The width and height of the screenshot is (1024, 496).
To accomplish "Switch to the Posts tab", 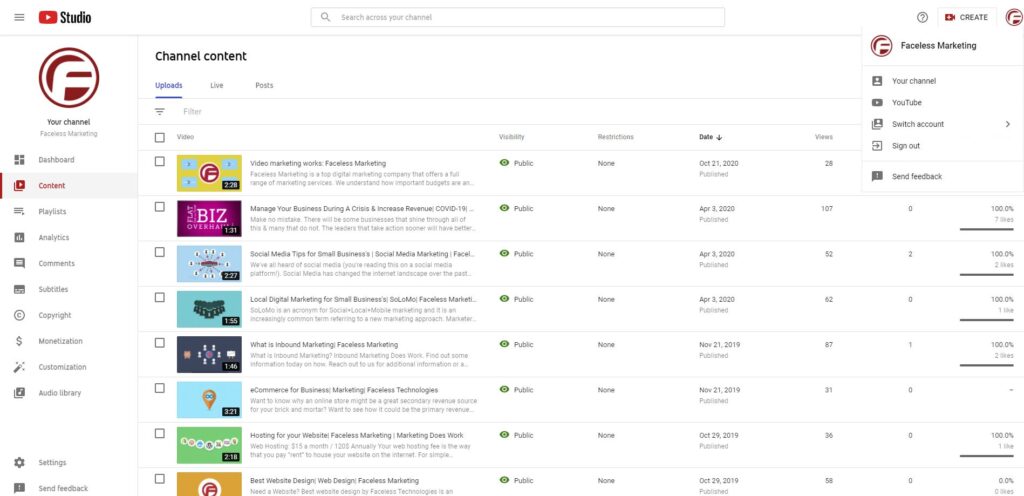I will point(264,85).
